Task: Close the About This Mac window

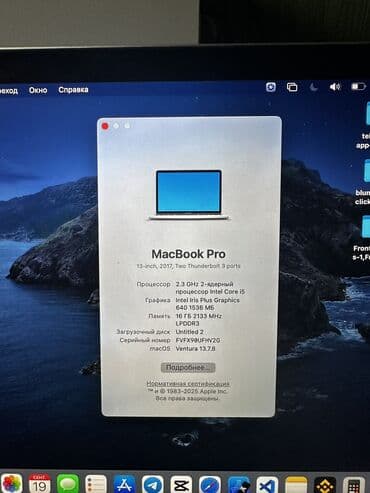Action: tap(105, 126)
